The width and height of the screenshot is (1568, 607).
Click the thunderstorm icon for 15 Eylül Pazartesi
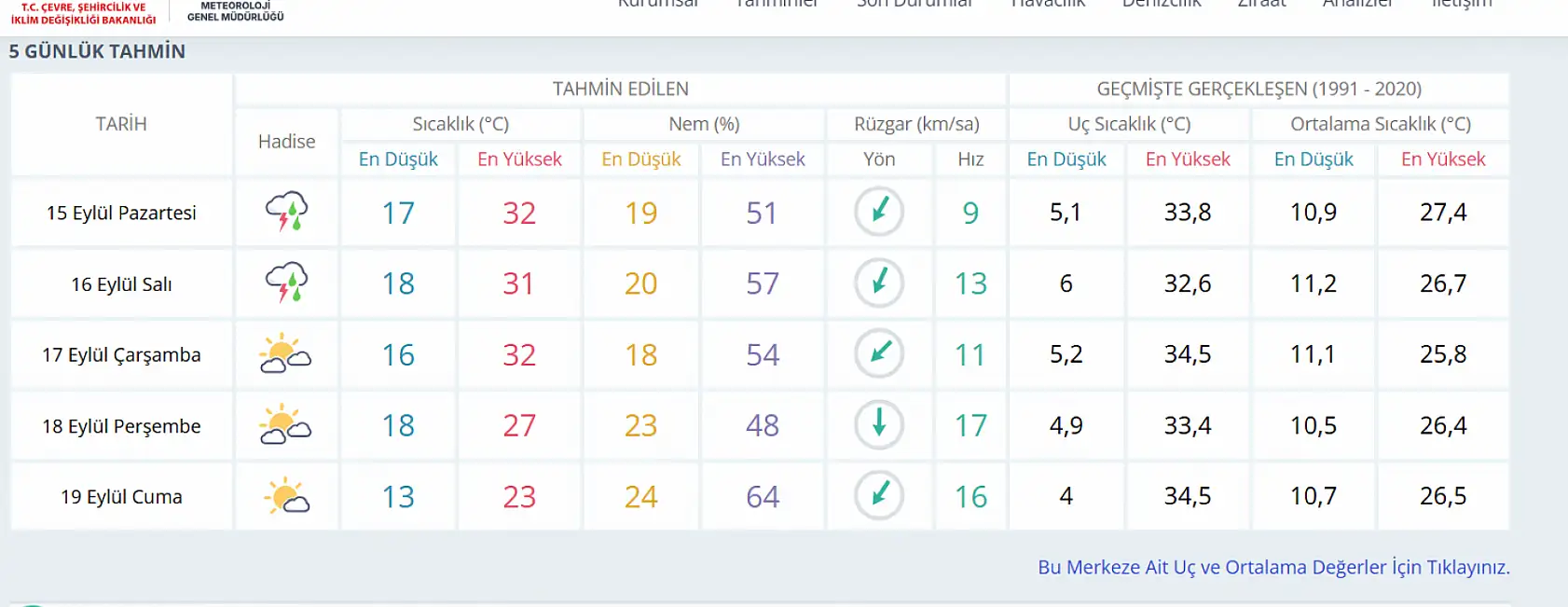coord(286,212)
